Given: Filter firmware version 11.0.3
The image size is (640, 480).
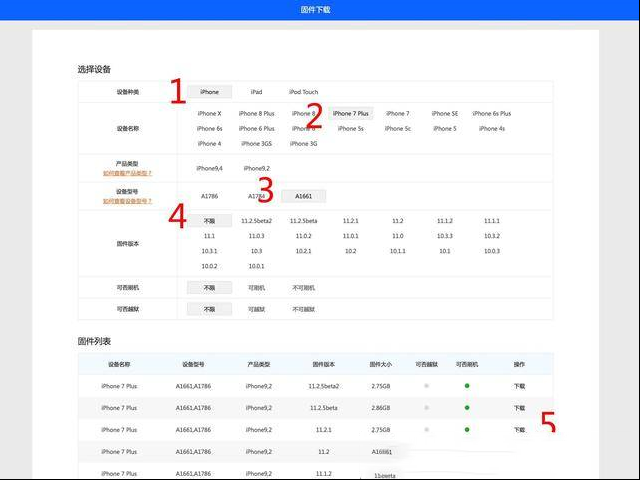Looking at the screenshot, I should tap(256, 236).
